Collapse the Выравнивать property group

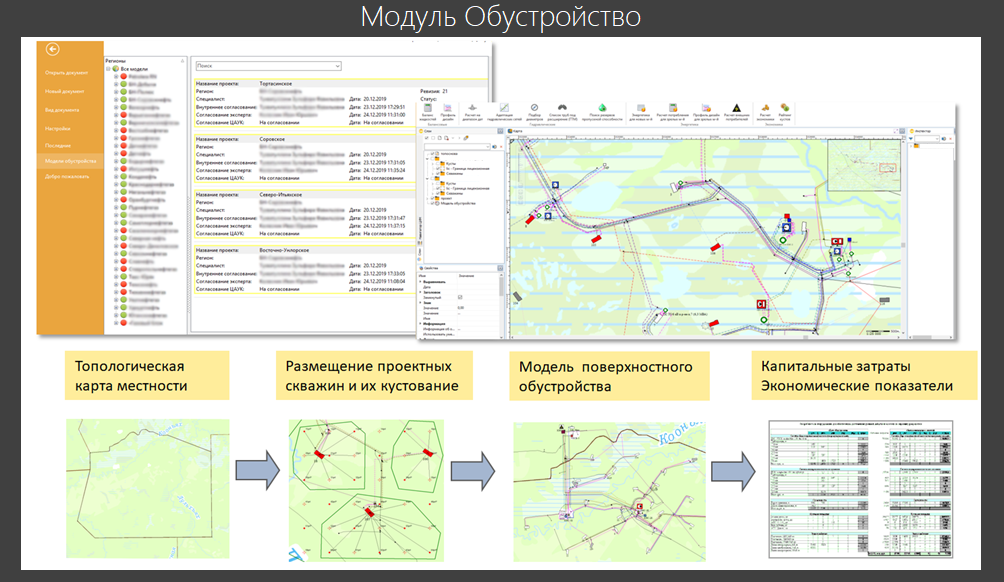point(421,282)
